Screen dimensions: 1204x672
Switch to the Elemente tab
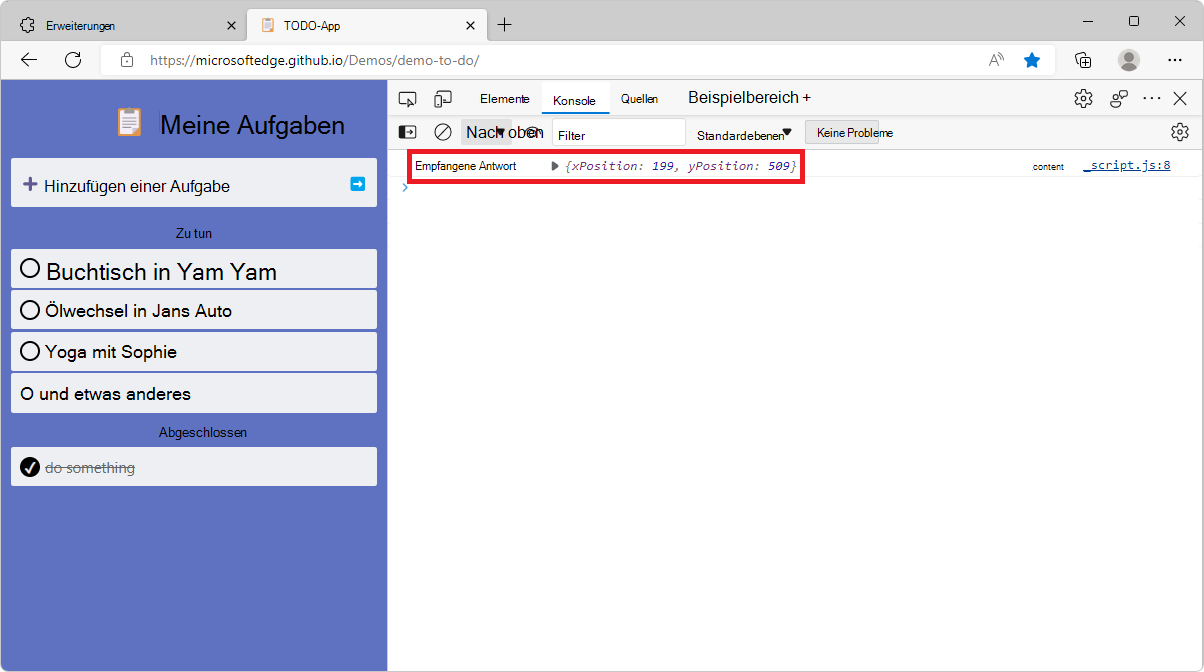point(504,98)
